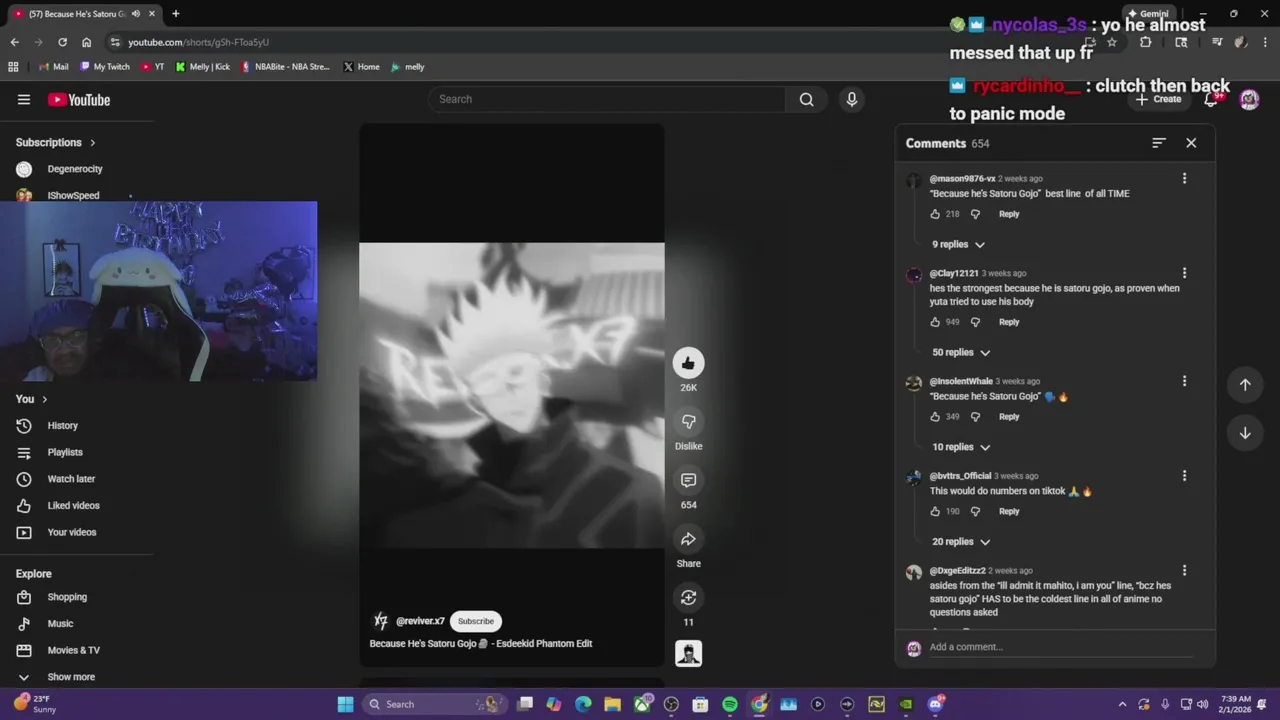
Task: Expand the 9 replies thread
Action: click(x=958, y=244)
